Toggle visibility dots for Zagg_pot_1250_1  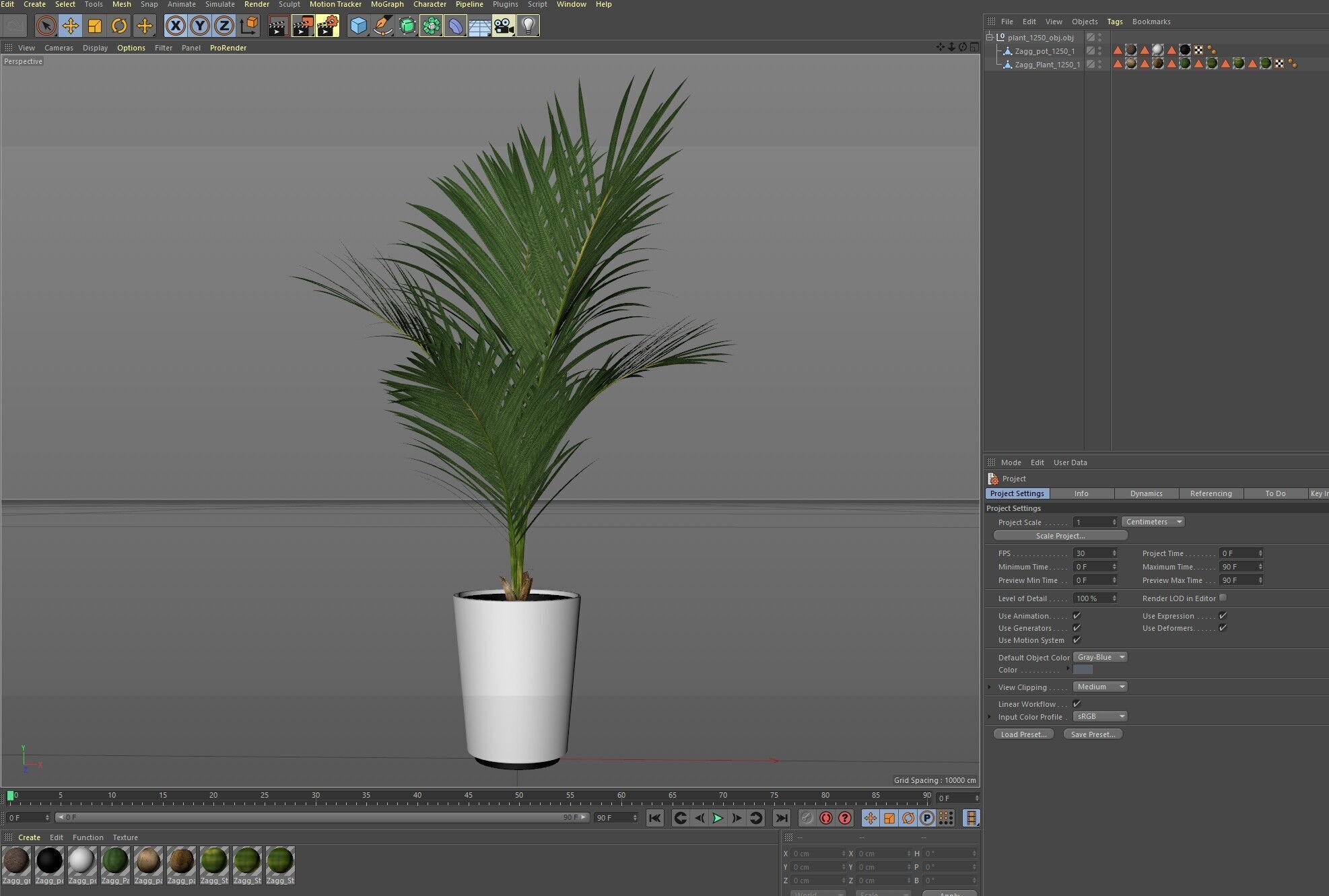click(1100, 50)
